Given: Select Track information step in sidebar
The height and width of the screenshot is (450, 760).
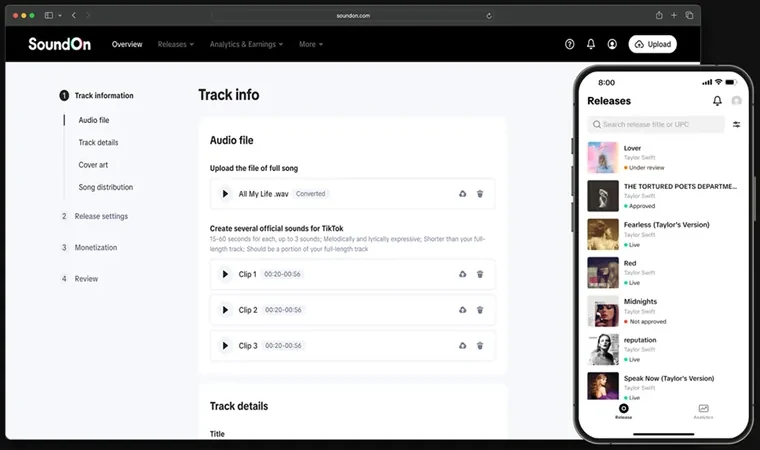Looking at the screenshot, I should click(96, 96).
